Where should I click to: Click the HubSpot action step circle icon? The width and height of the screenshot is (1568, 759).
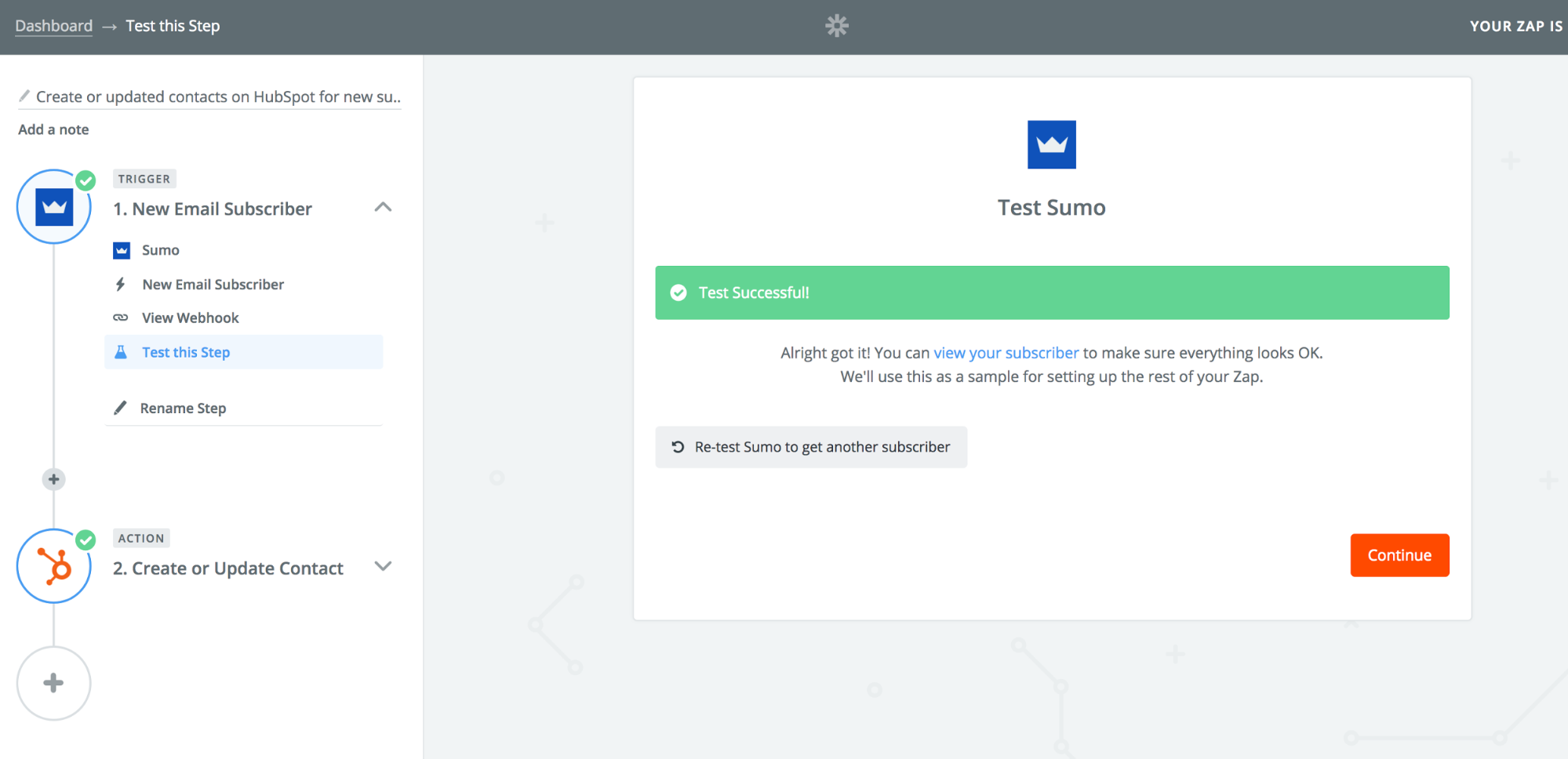(x=54, y=566)
